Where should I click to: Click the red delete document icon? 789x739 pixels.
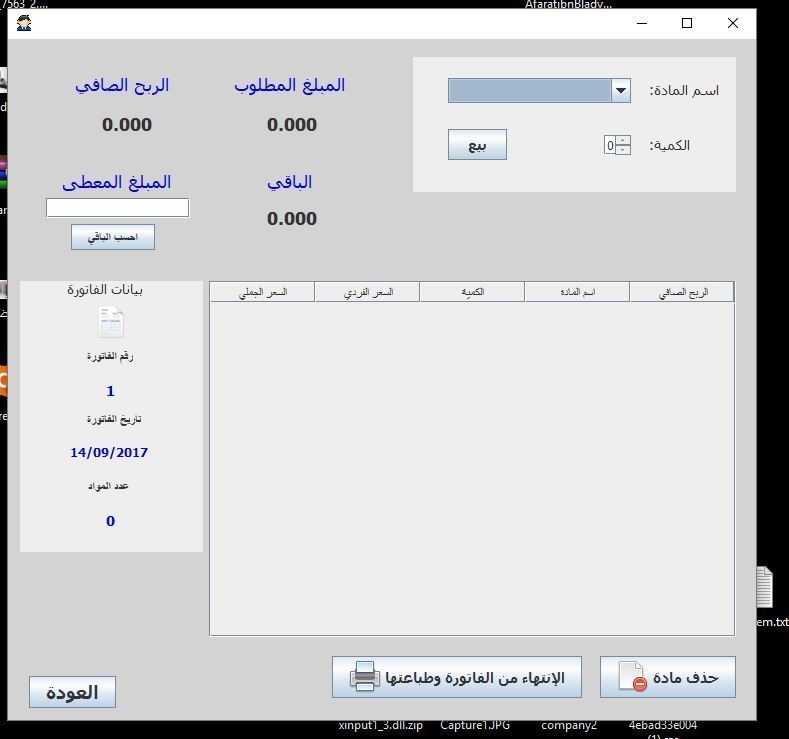(633, 677)
